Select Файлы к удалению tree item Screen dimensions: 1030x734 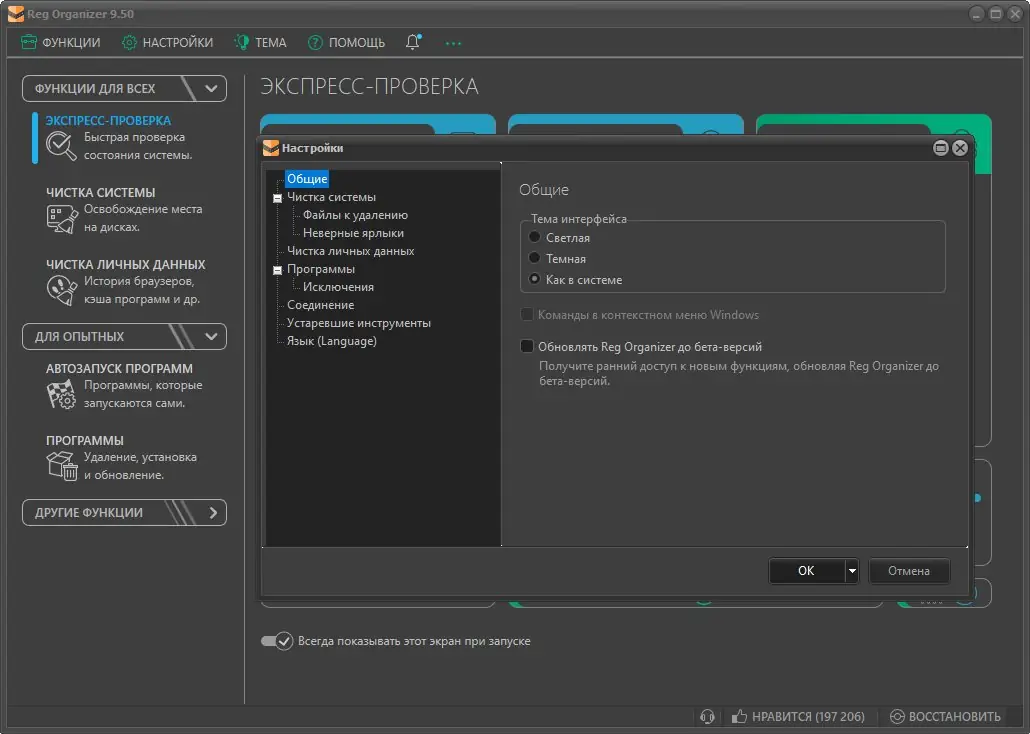(x=355, y=215)
